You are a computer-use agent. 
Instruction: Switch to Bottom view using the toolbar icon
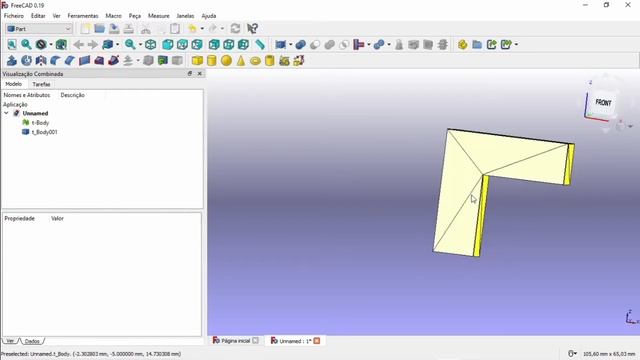[x=229, y=44]
